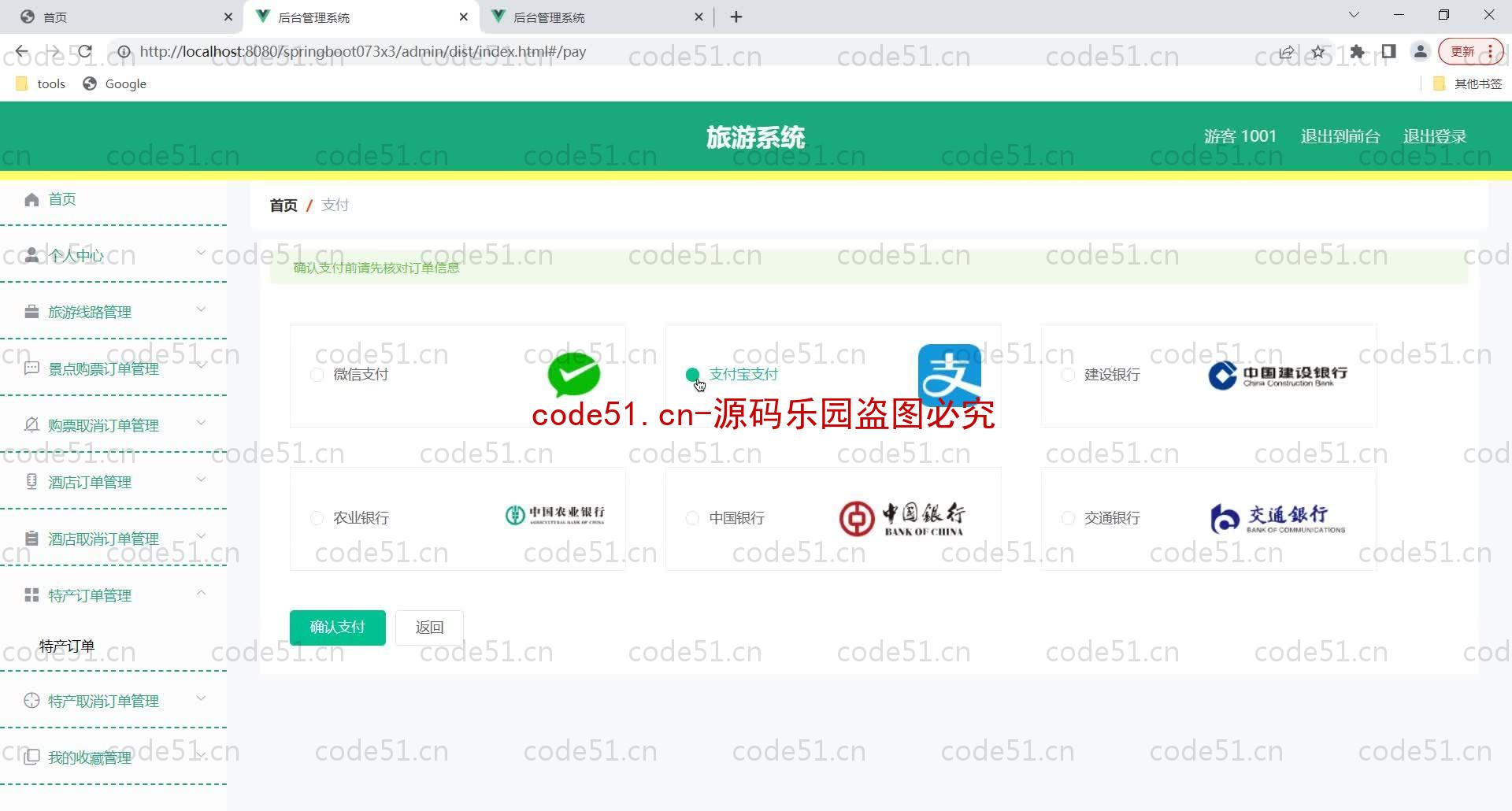Open the tab search dropdown arrow
The image size is (1512, 811).
[x=1354, y=15]
